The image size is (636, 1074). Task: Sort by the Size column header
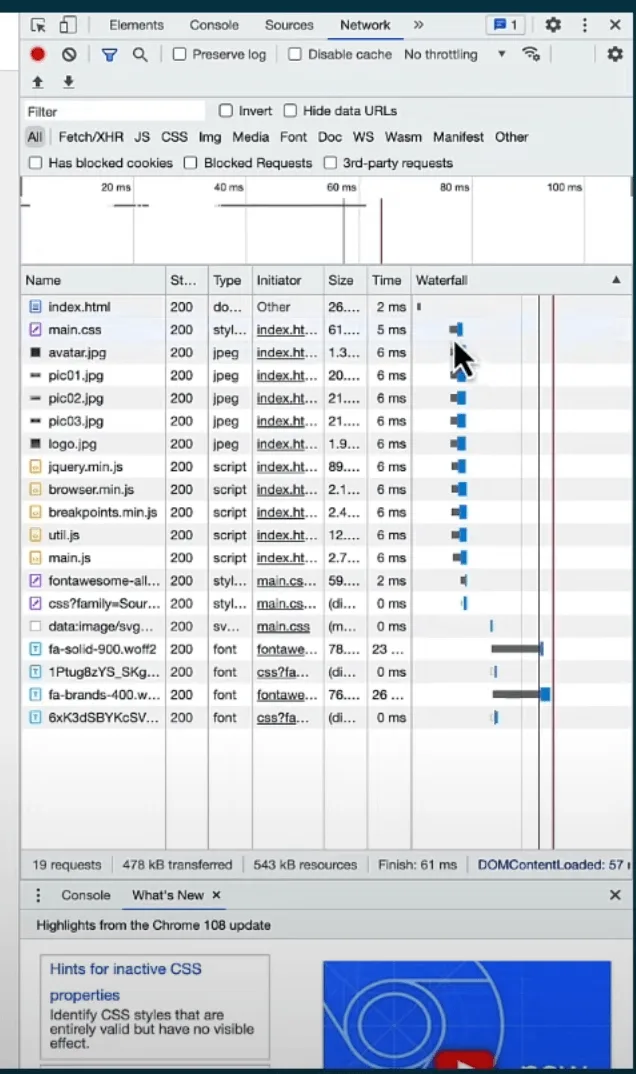click(345, 280)
